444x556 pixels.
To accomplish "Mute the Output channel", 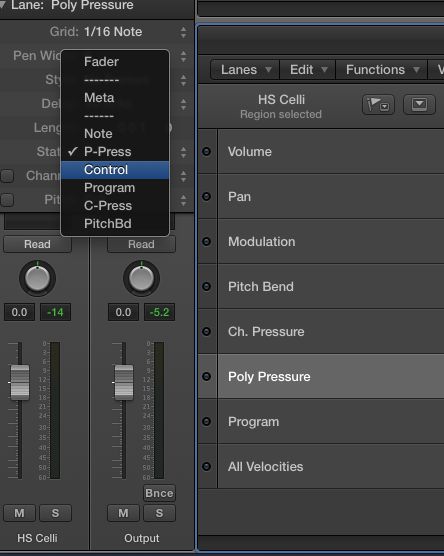I will coord(123,513).
